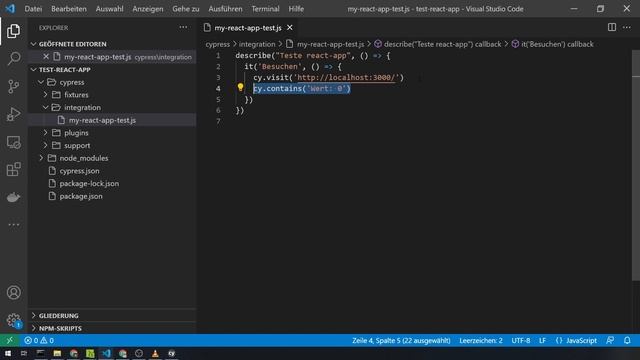
Task: Open the Auswahl menu
Action: (x=109, y=9)
